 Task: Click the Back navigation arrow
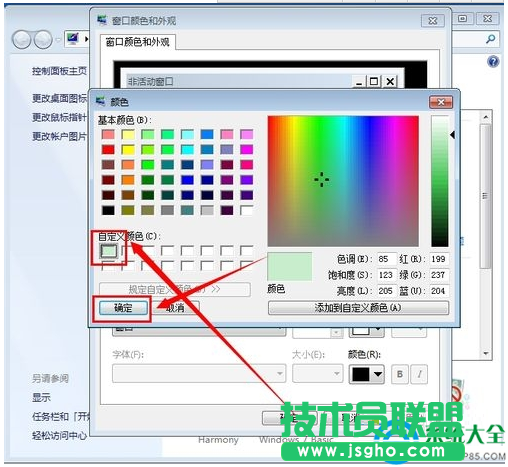tap(22, 39)
